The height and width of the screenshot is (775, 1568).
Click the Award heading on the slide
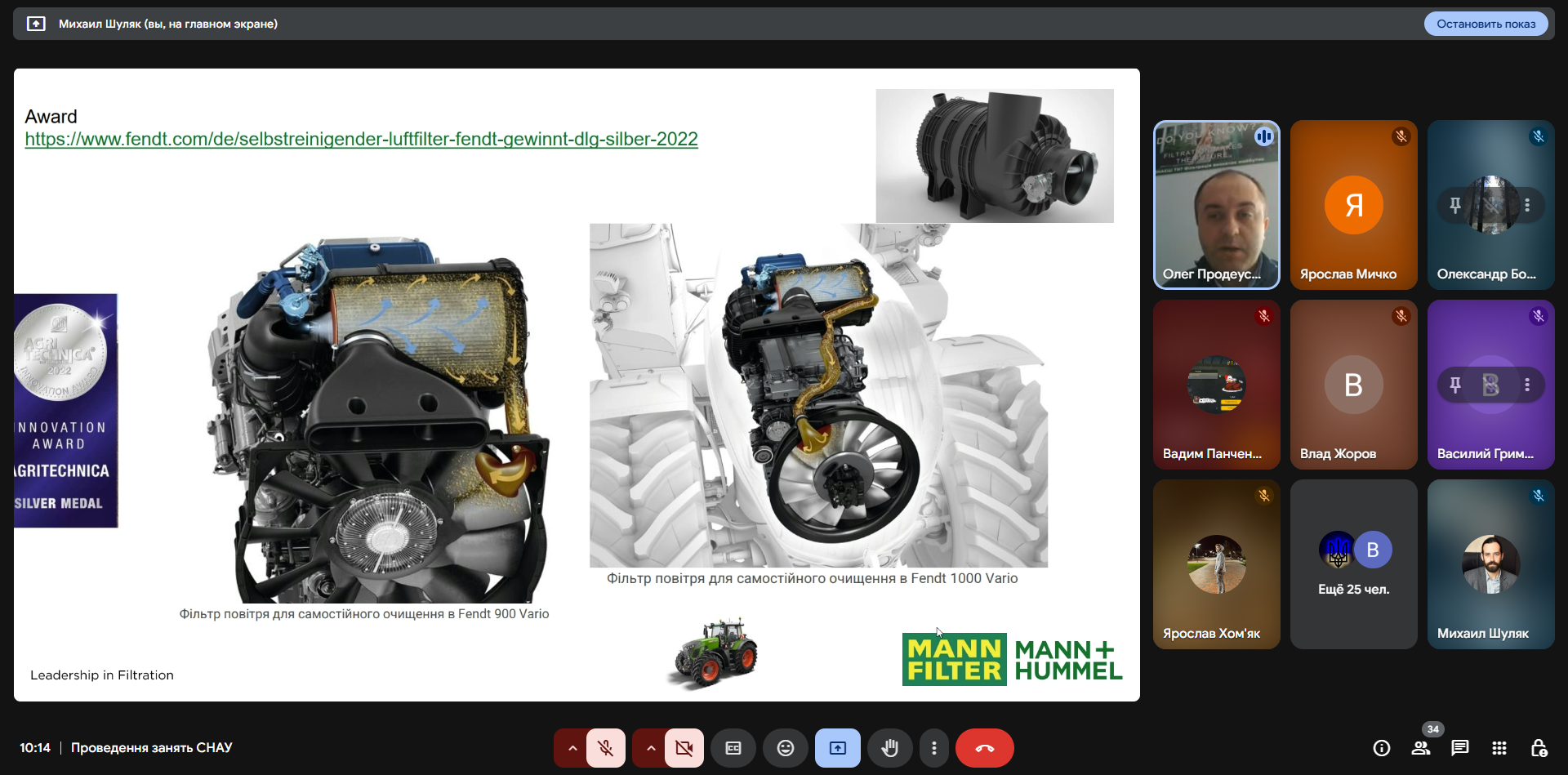tap(51, 117)
